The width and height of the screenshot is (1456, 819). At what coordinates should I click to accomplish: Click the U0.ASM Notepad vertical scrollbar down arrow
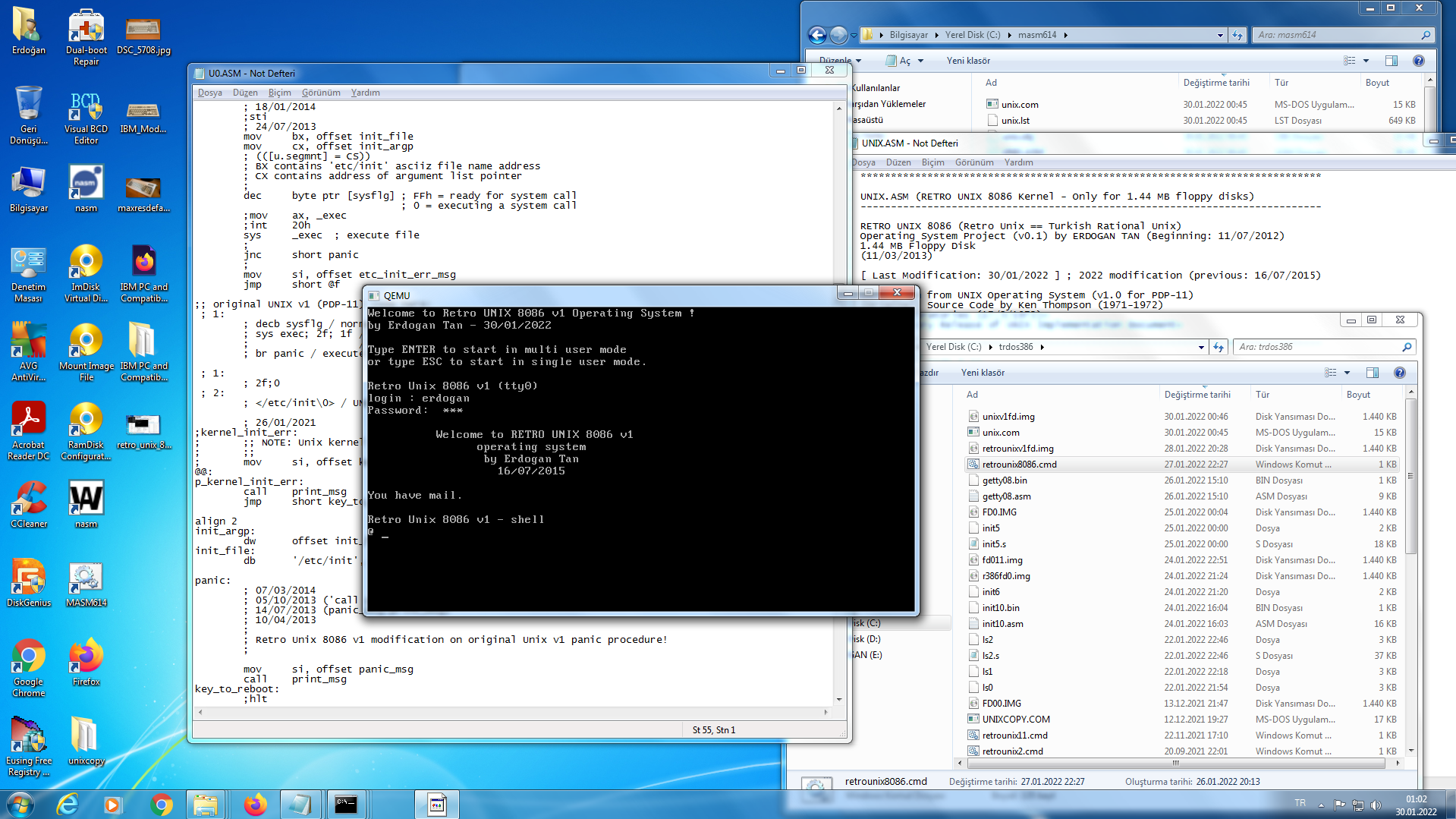tap(839, 699)
